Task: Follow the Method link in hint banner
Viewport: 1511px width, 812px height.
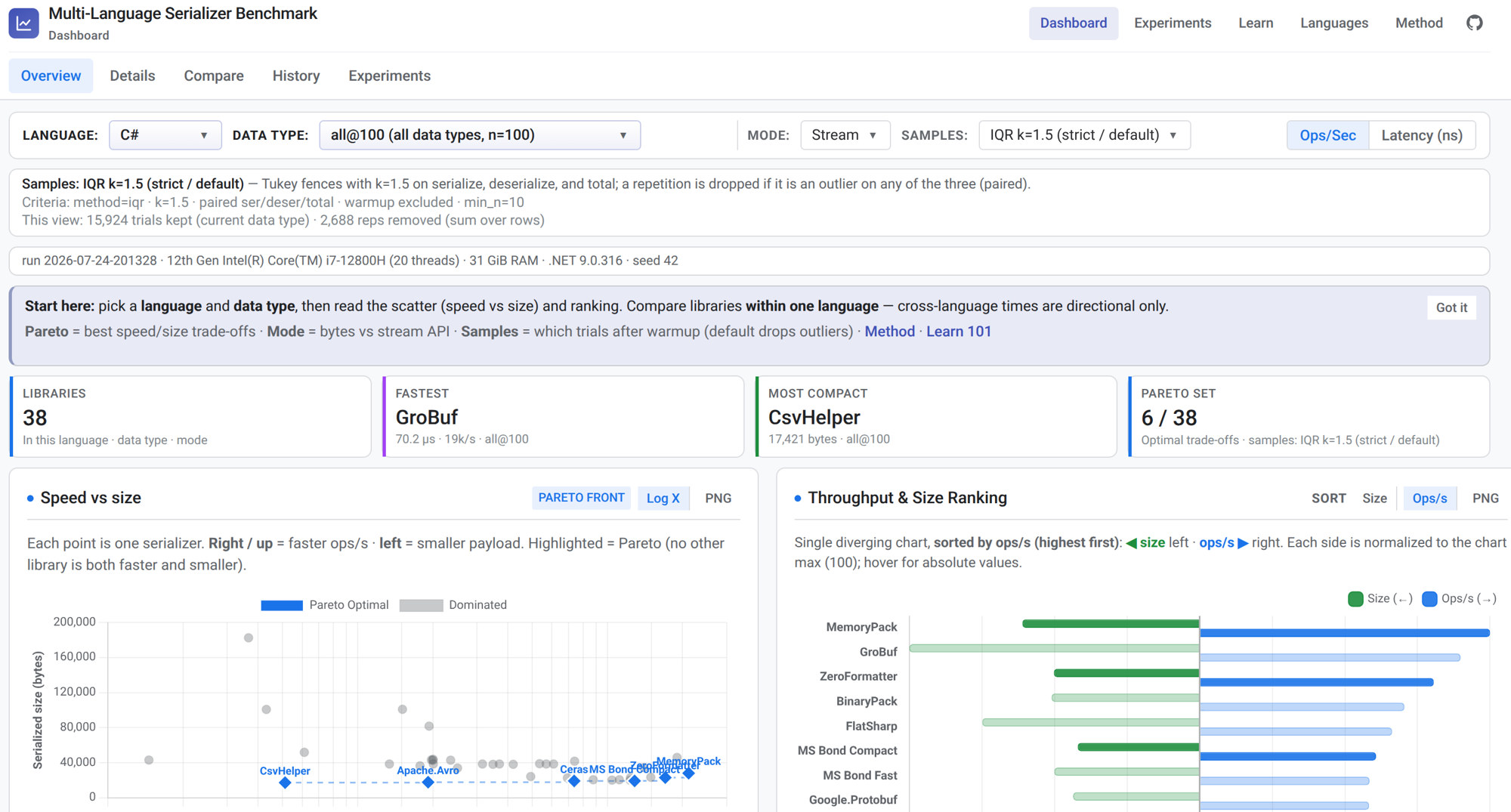Action: [x=889, y=332]
